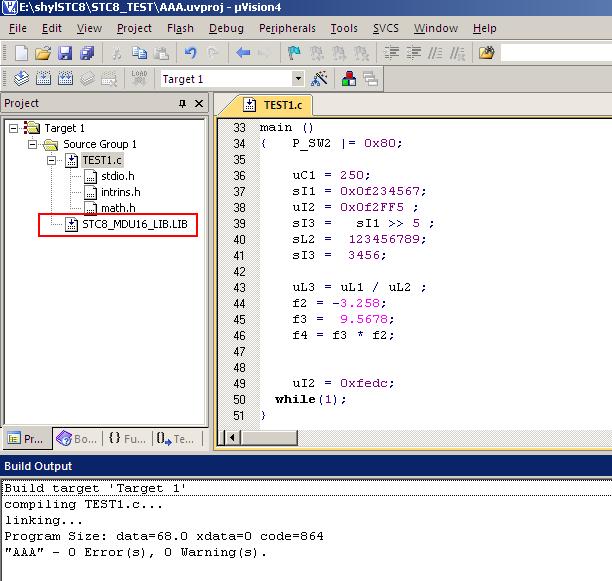Viewport: 612px width, 581px height.
Task: Uncomment selection toolbar icon
Action: click(x=457, y=53)
